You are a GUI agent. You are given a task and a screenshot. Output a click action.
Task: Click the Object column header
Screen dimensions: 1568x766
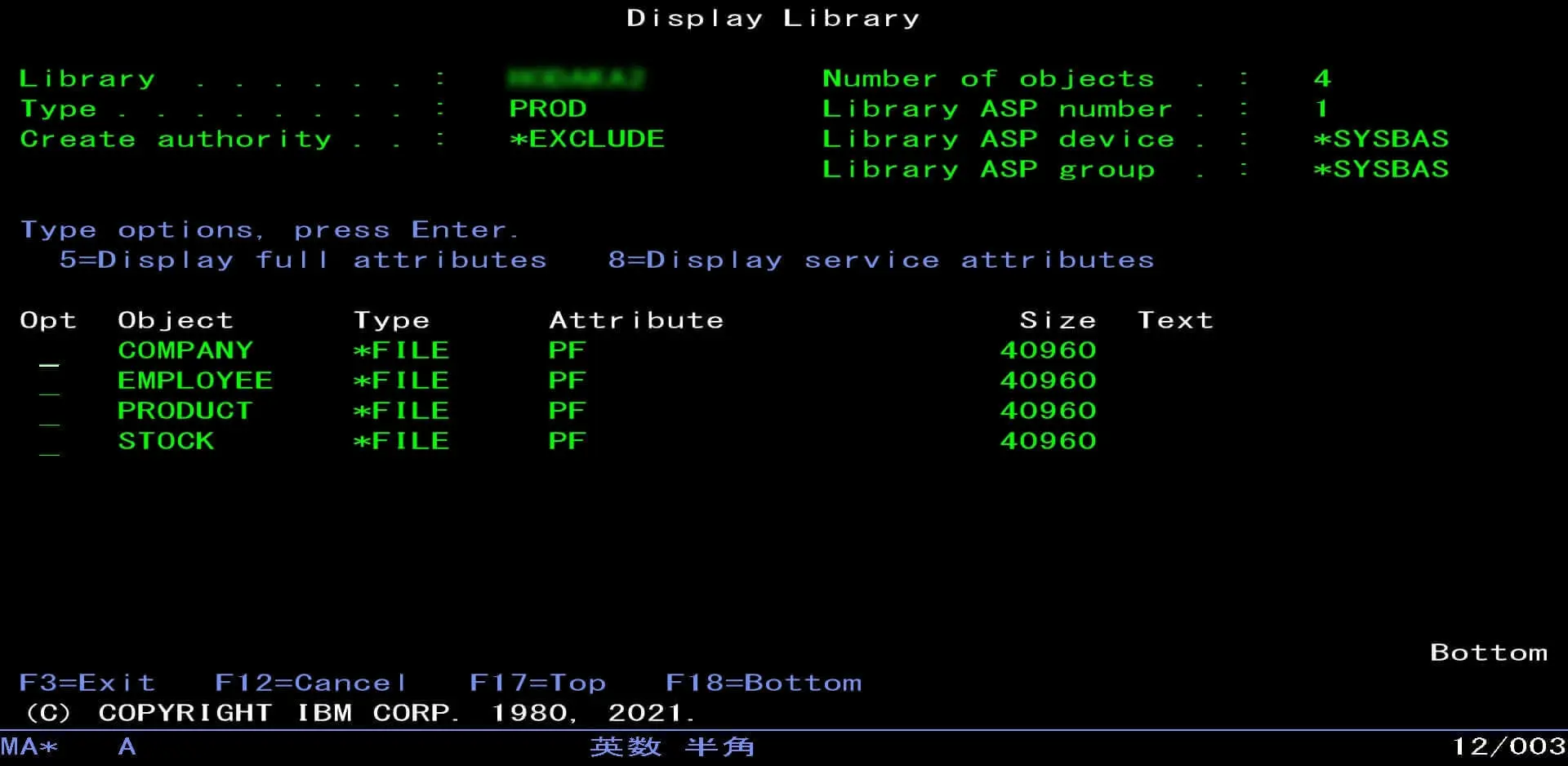pyautogui.click(x=176, y=320)
